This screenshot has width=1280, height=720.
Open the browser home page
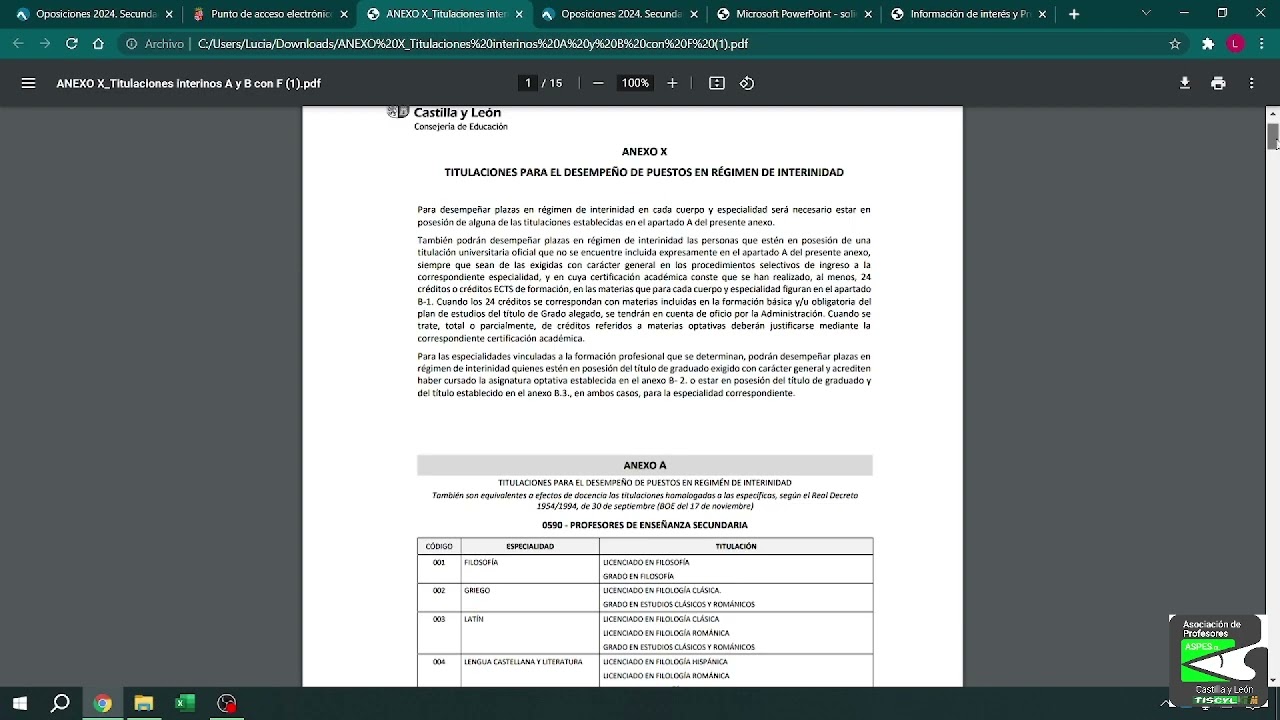pyautogui.click(x=98, y=44)
